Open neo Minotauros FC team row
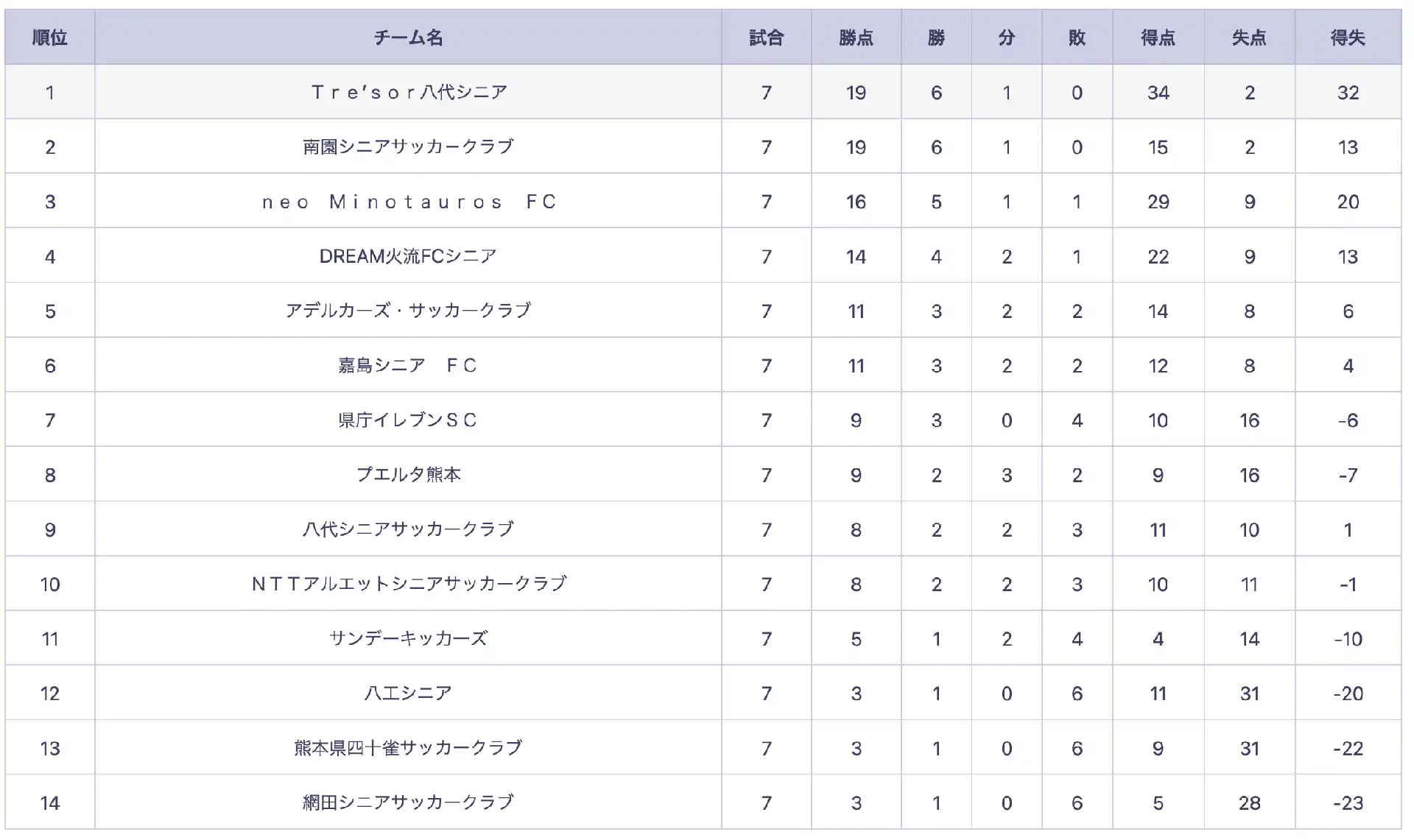1414x840 pixels. (x=703, y=201)
